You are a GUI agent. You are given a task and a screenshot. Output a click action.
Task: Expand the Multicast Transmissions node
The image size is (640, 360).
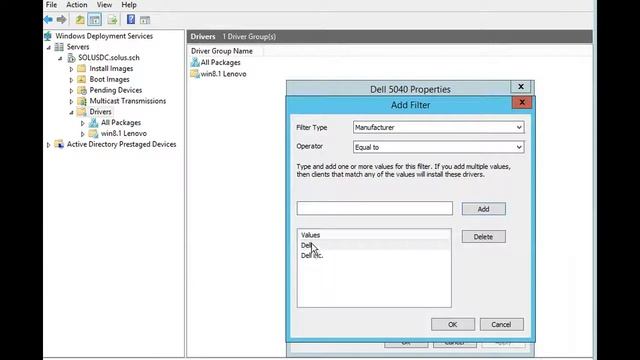coord(71,101)
